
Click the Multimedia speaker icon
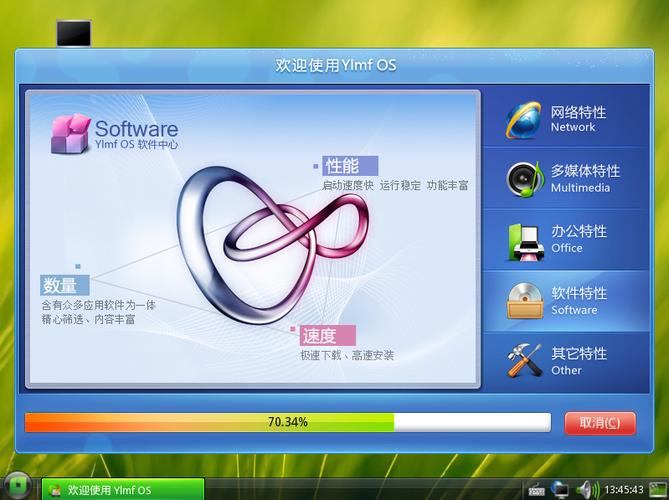pyautogui.click(x=525, y=179)
